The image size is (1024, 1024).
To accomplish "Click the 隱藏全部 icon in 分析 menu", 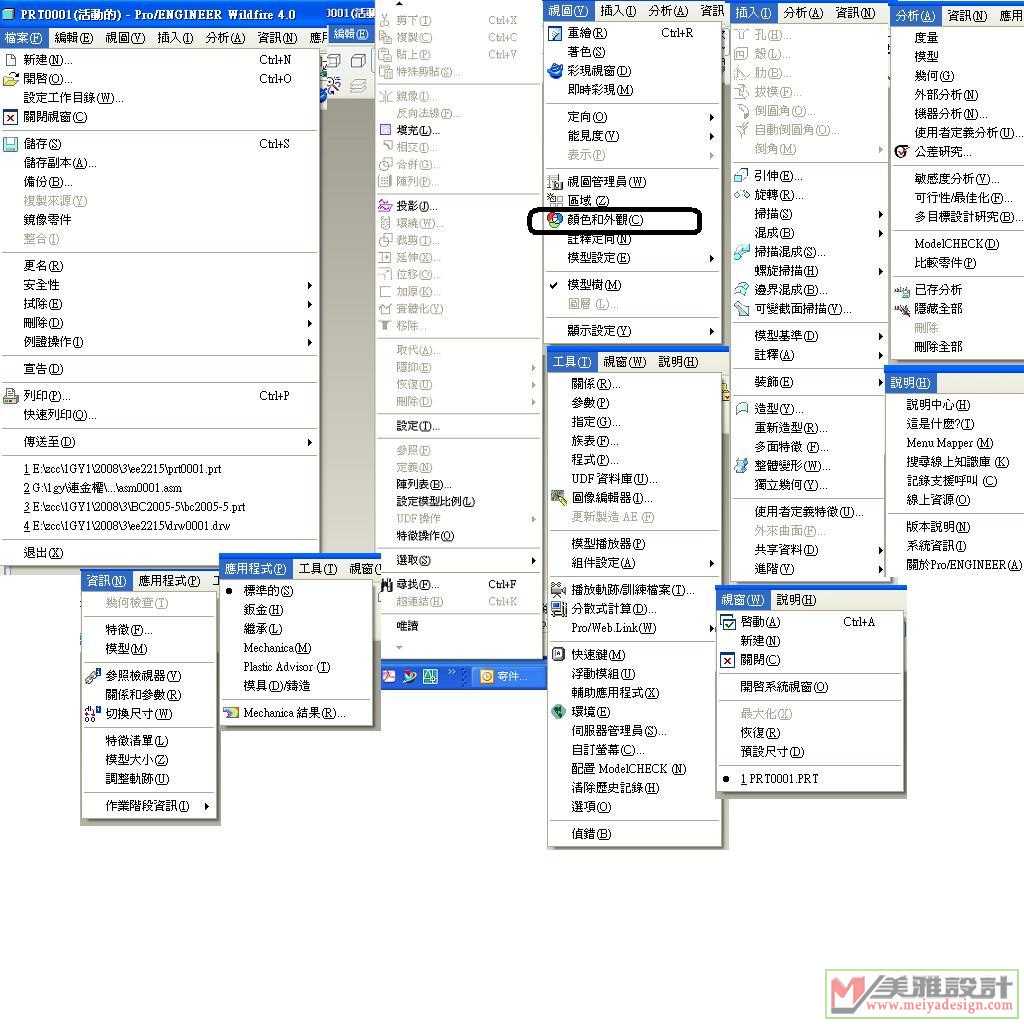I will [902, 309].
